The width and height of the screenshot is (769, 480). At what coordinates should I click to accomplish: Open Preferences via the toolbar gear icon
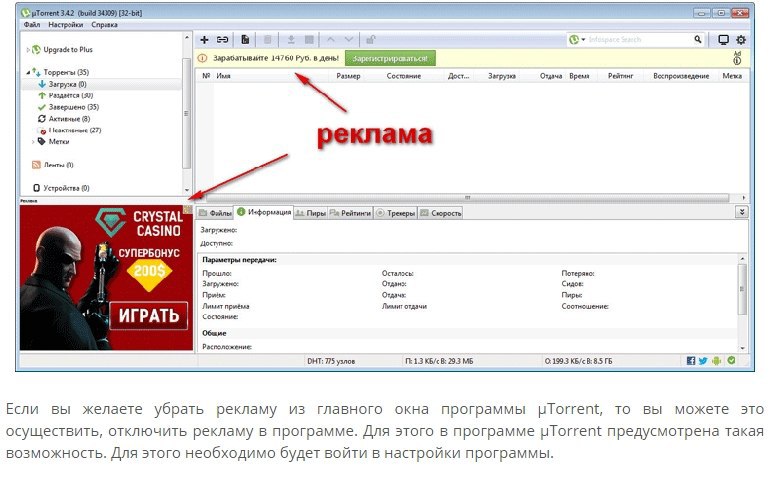(740, 40)
